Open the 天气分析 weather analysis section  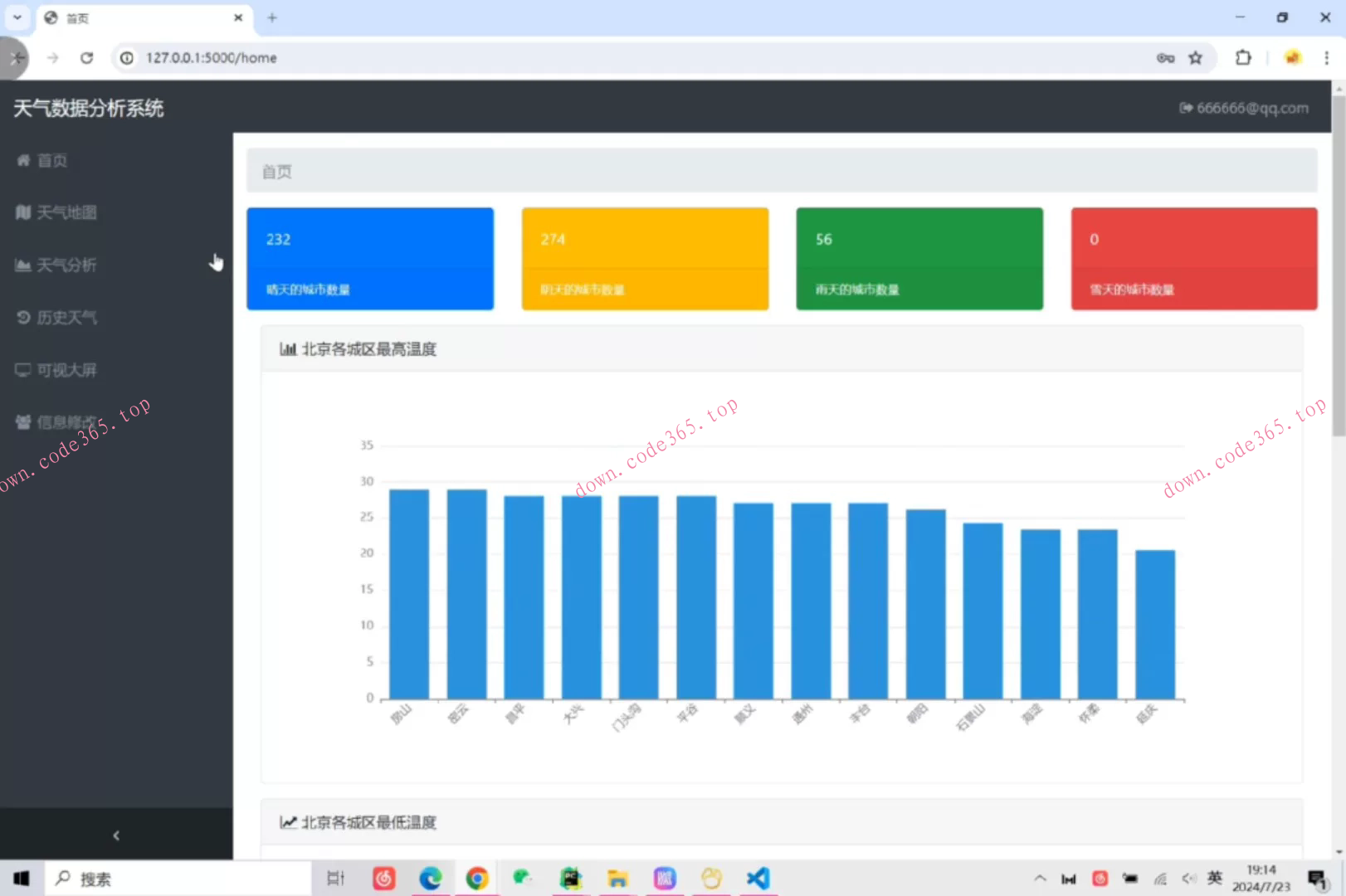tap(66, 265)
